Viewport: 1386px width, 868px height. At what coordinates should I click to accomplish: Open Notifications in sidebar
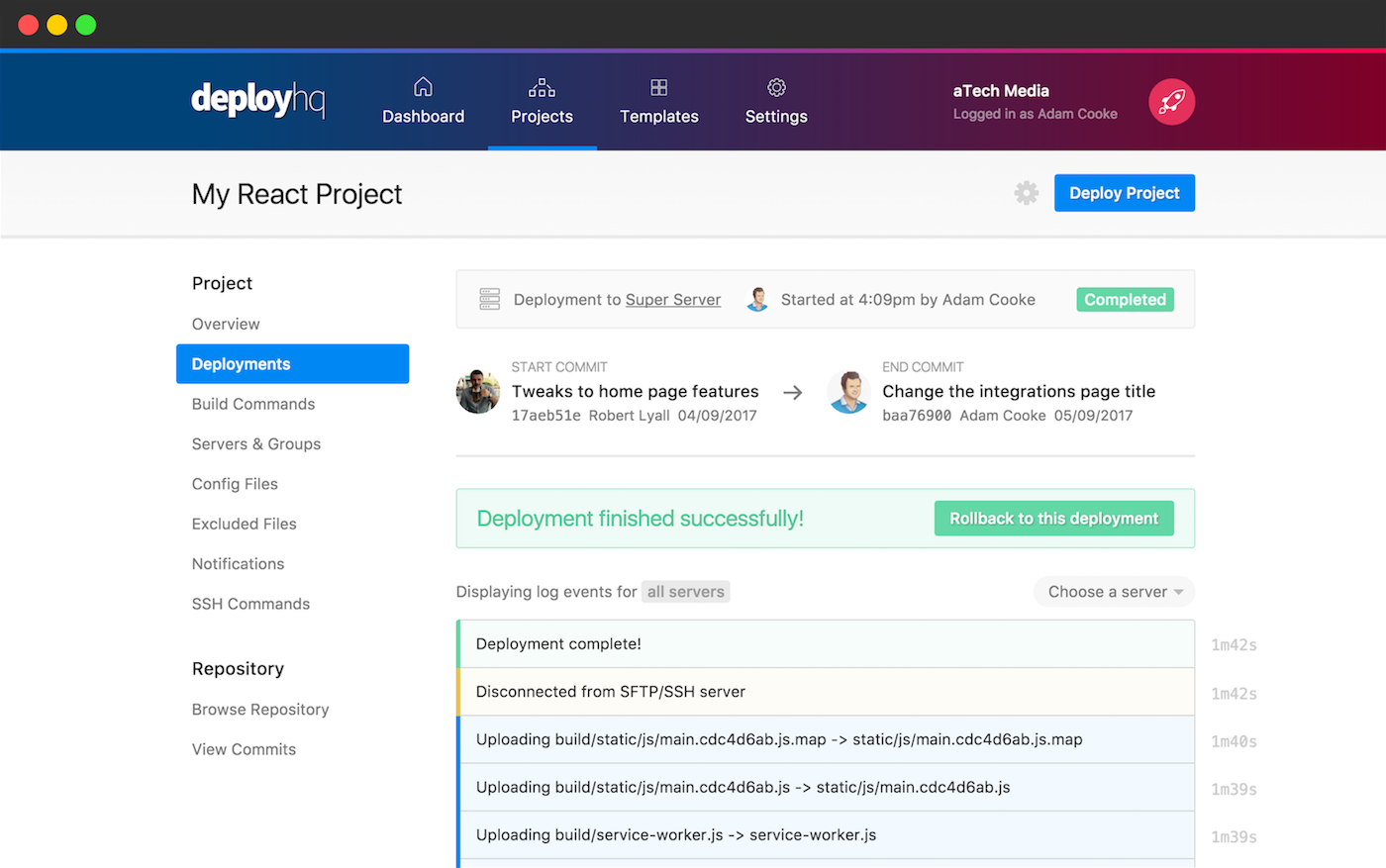click(x=238, y=564)
